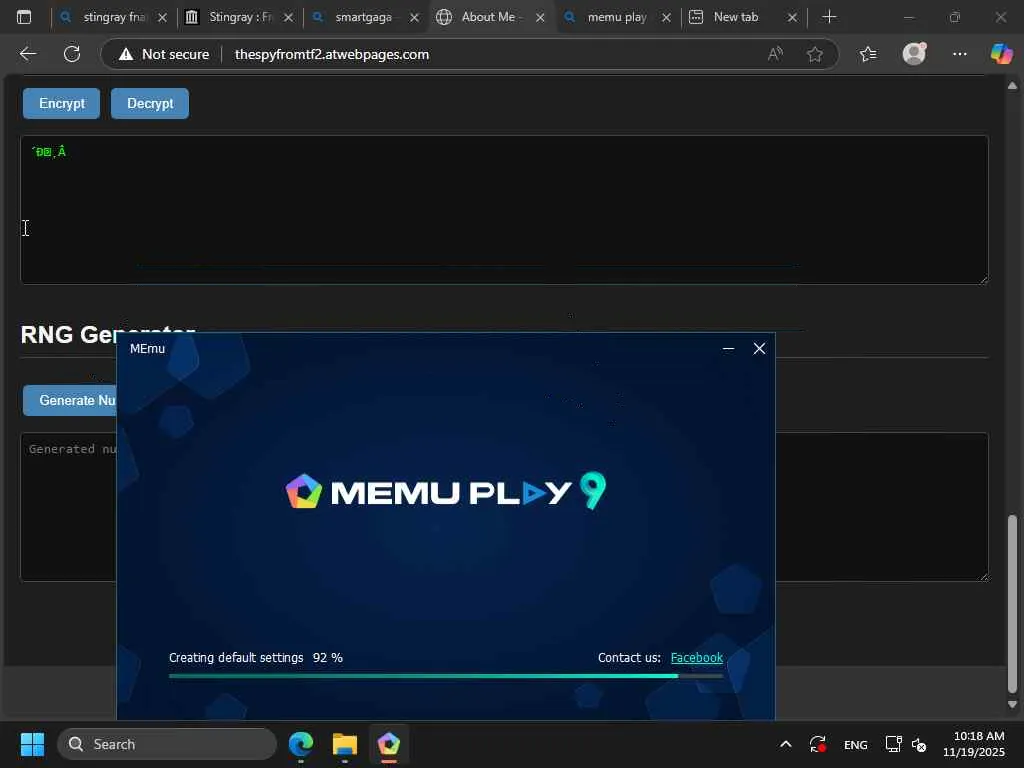Click the scrollbar up arrow
This screenshot has height=768, width=1024.
pyautogui.click(x=1012, y=86)
